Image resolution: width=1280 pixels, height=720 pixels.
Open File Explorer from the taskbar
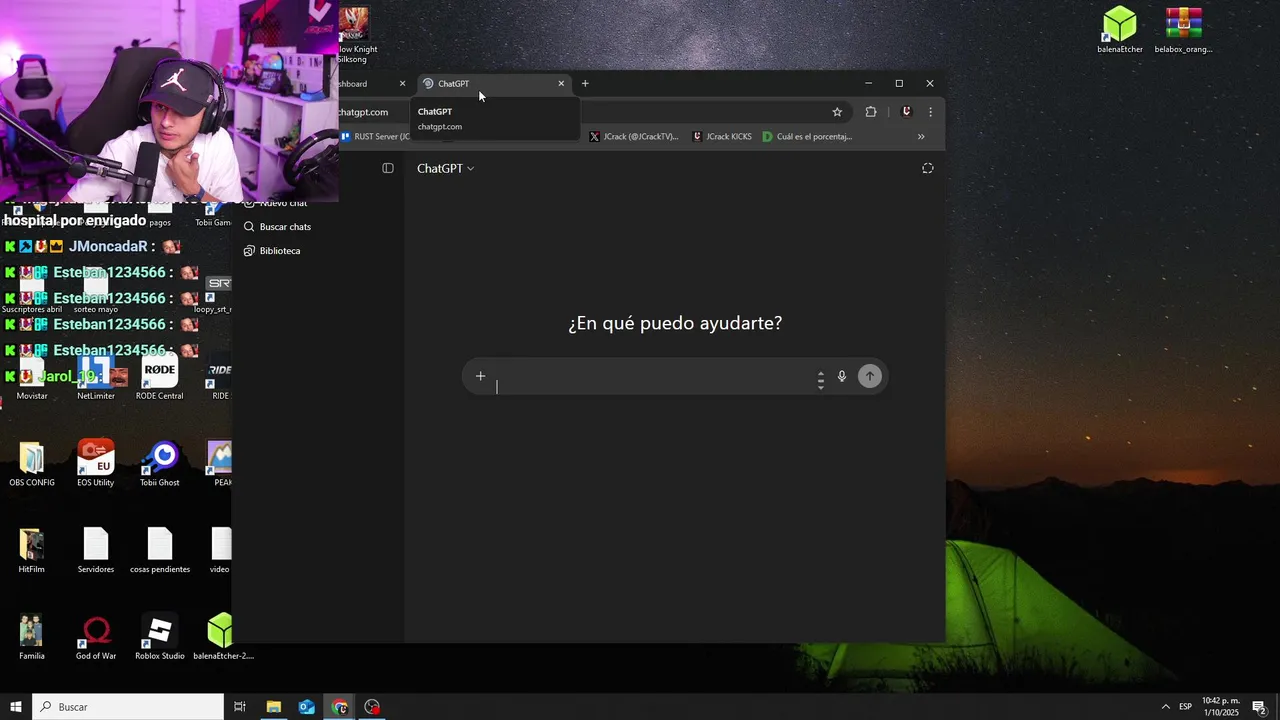pyautogui.click(x=273, y=707)
